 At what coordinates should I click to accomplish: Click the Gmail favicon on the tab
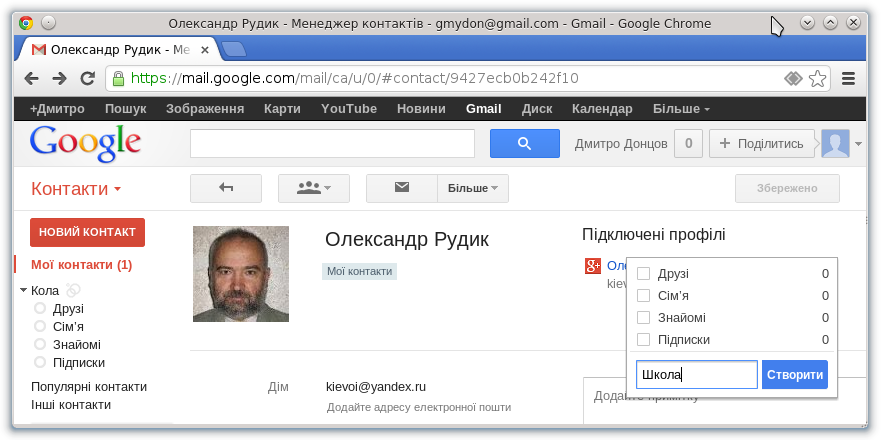tap(39, 49)
